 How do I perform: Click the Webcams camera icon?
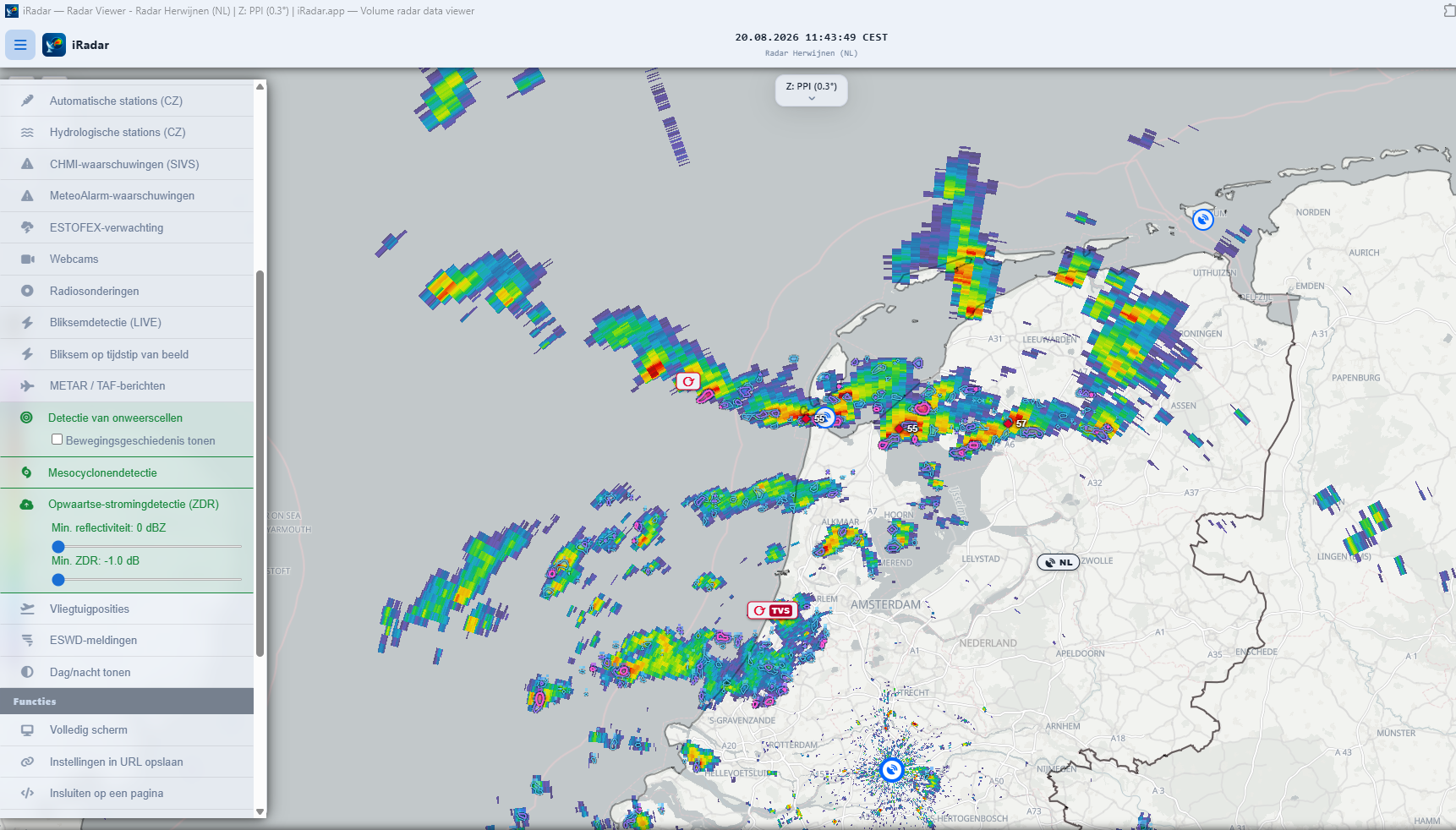pos(27,259)
